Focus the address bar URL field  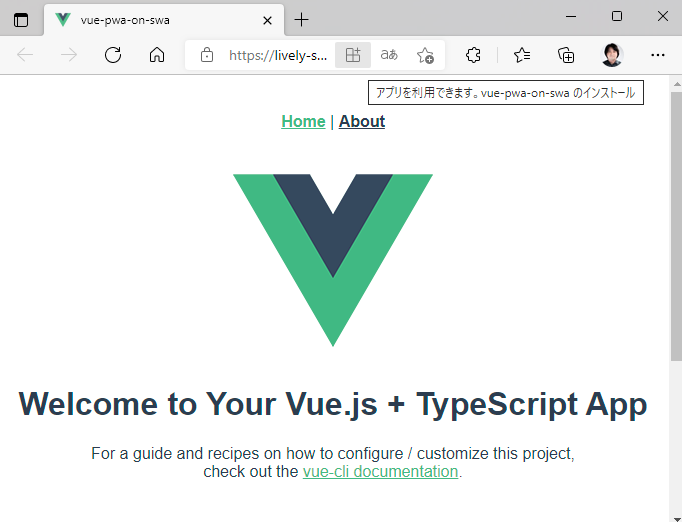[278, 55]
